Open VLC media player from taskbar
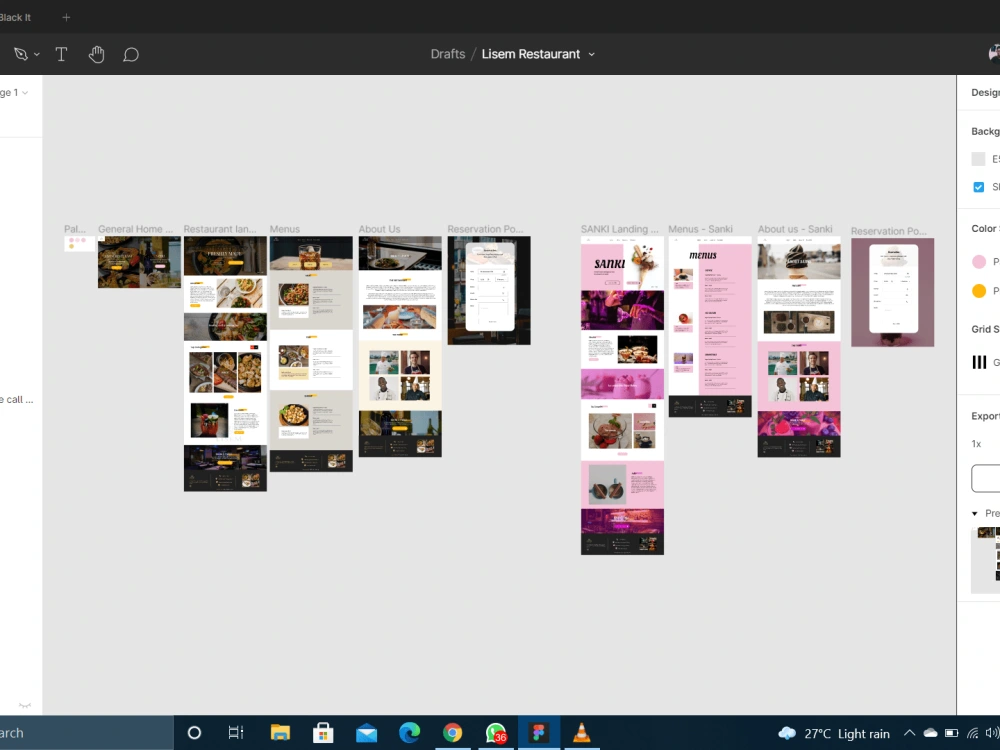 coord(582,733)
